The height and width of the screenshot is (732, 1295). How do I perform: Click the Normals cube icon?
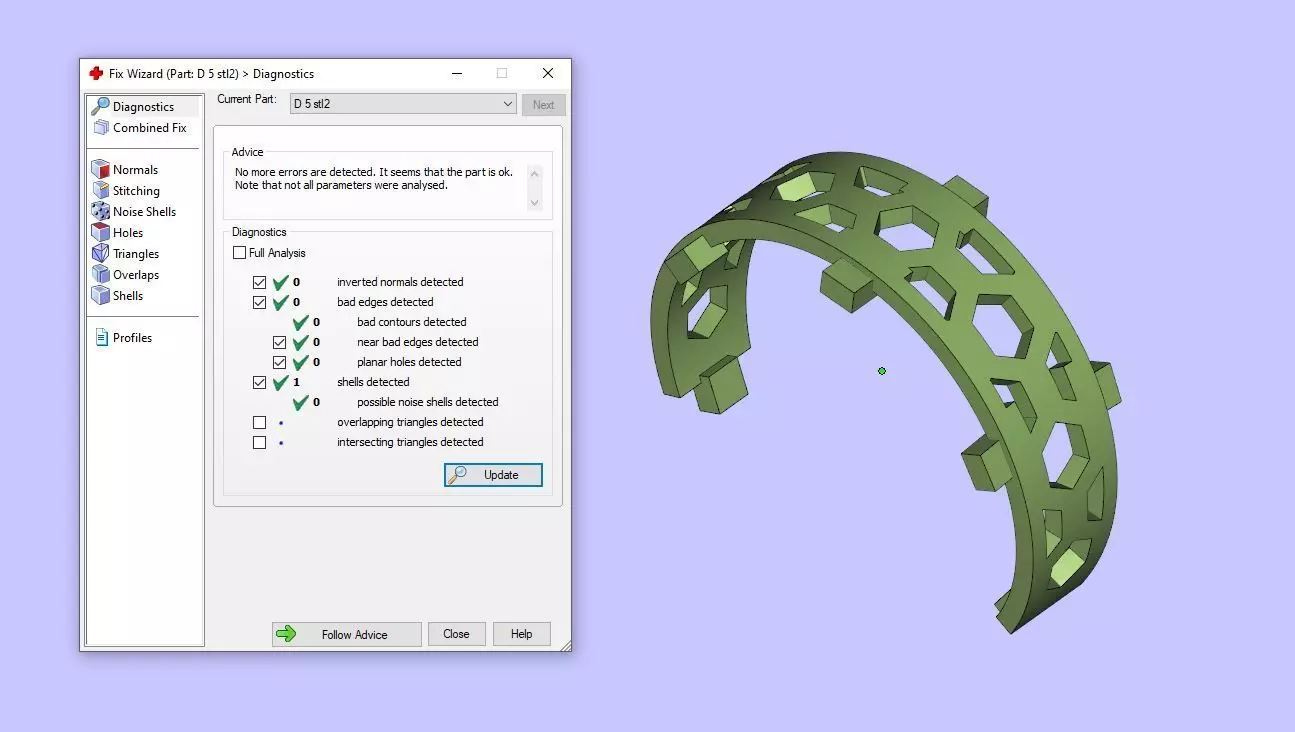pos(100,170)
